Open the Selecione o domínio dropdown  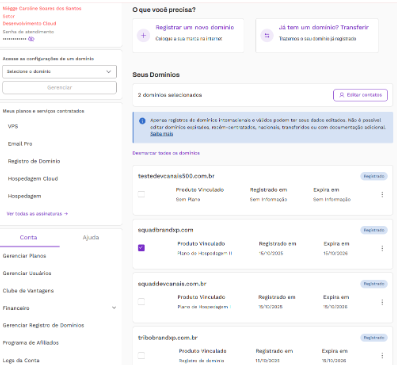59,72
